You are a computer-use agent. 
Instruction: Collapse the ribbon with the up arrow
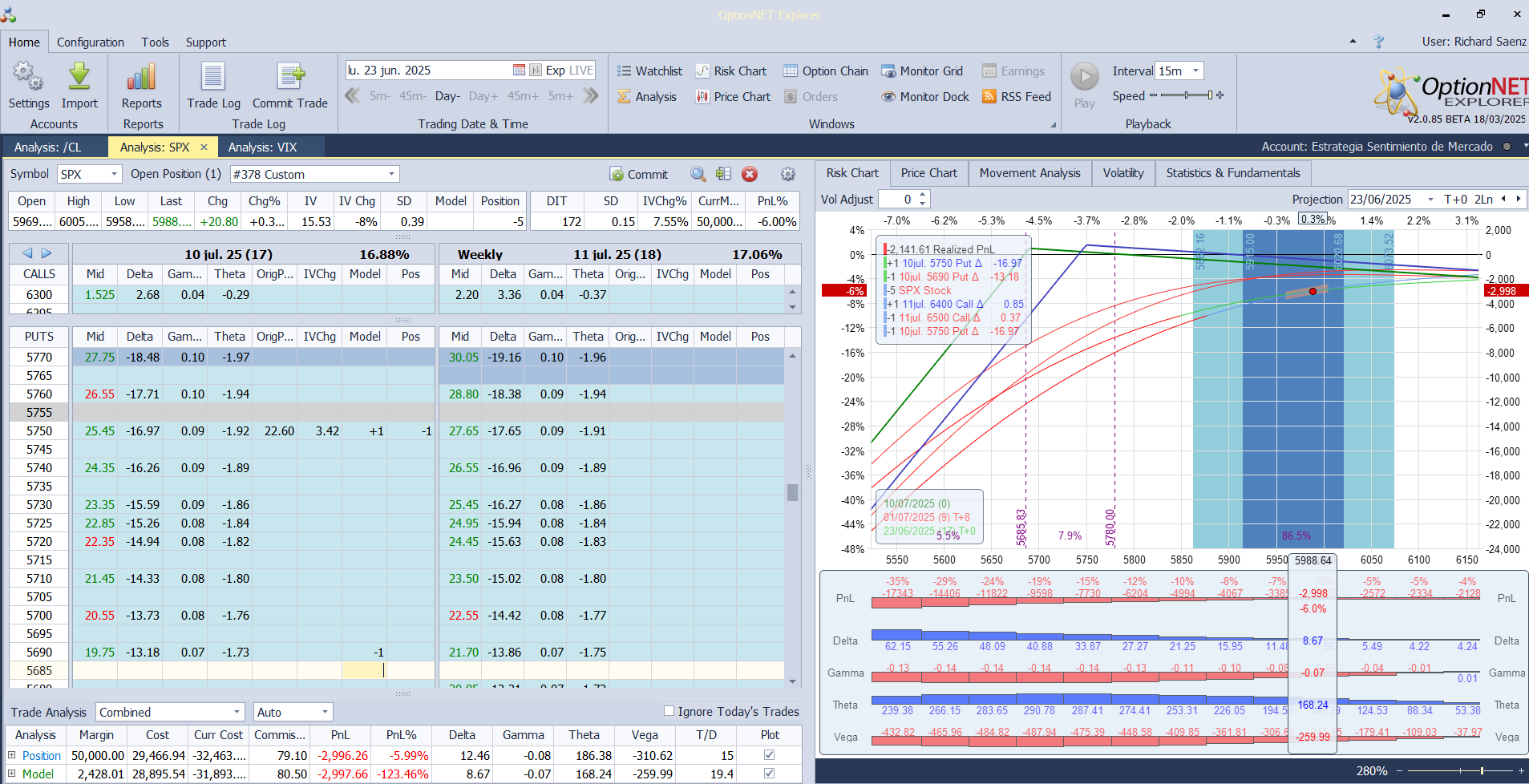[1353, 41]
